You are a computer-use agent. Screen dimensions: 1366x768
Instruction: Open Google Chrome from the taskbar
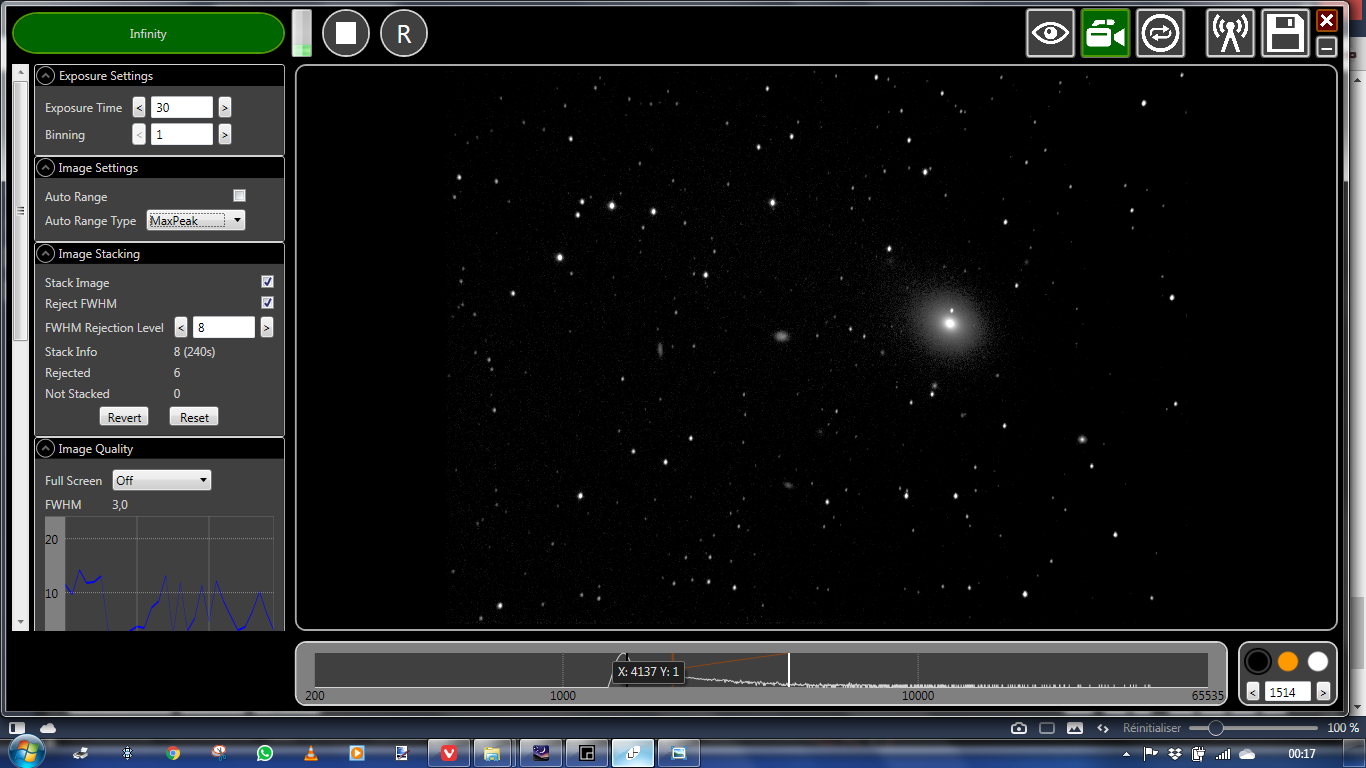173,753
